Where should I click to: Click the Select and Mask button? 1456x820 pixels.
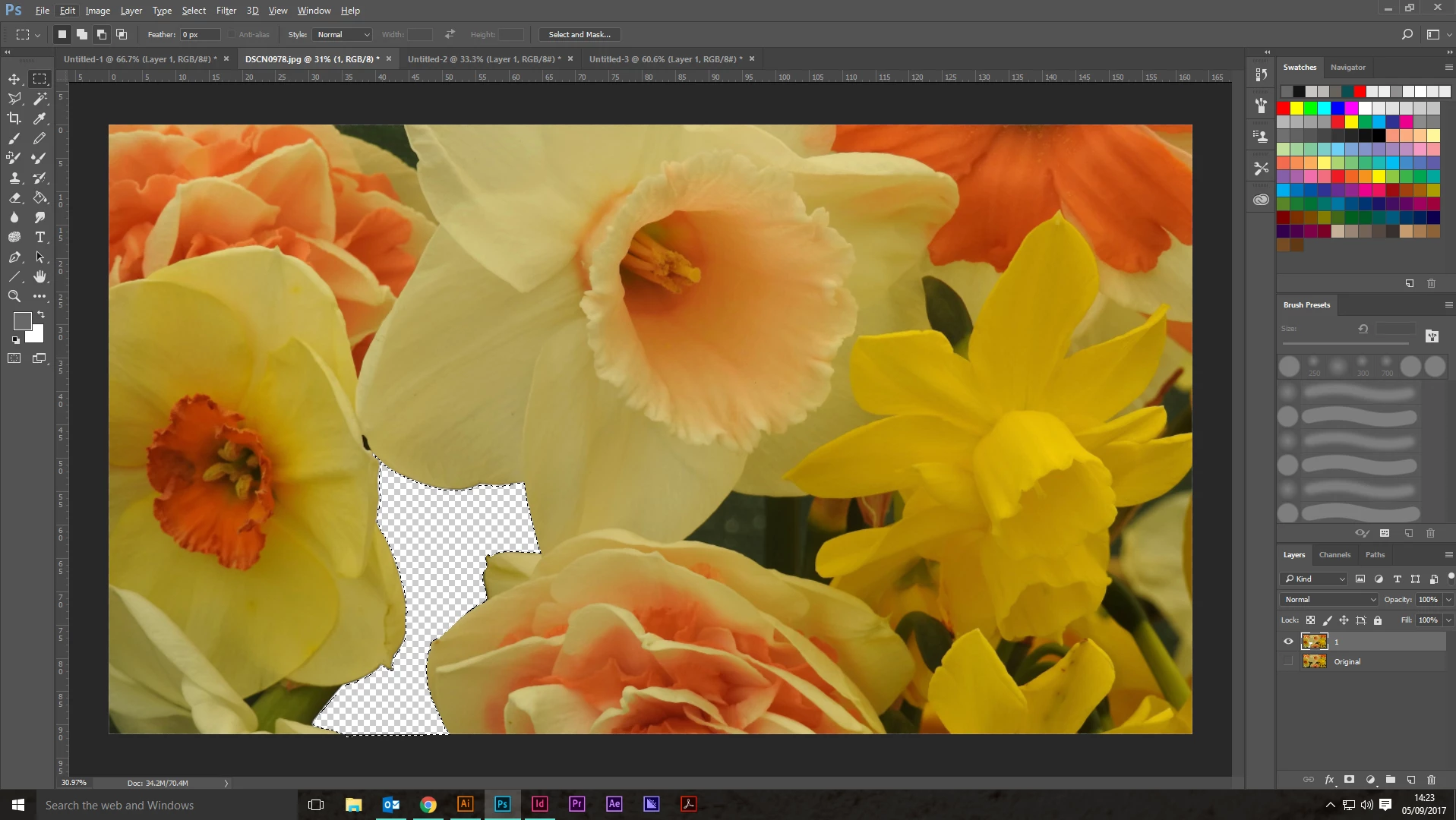click(580, 35)
